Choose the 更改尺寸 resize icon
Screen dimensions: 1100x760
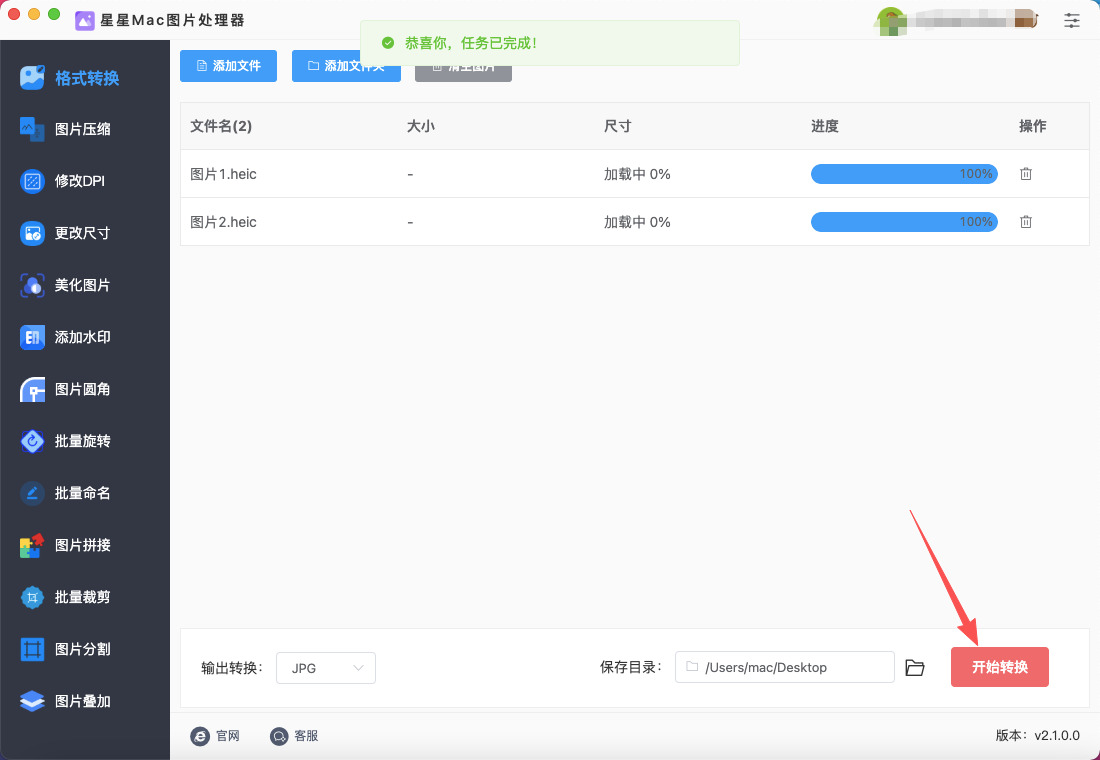(x=32, y=233)
